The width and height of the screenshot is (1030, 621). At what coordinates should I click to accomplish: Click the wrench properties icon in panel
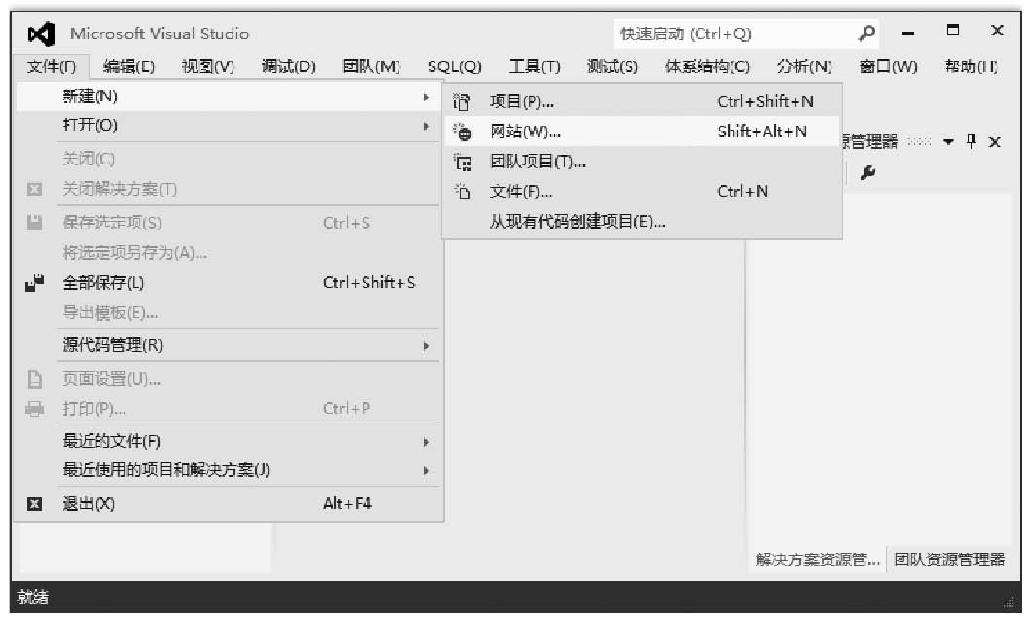click(x=867, y=173)
